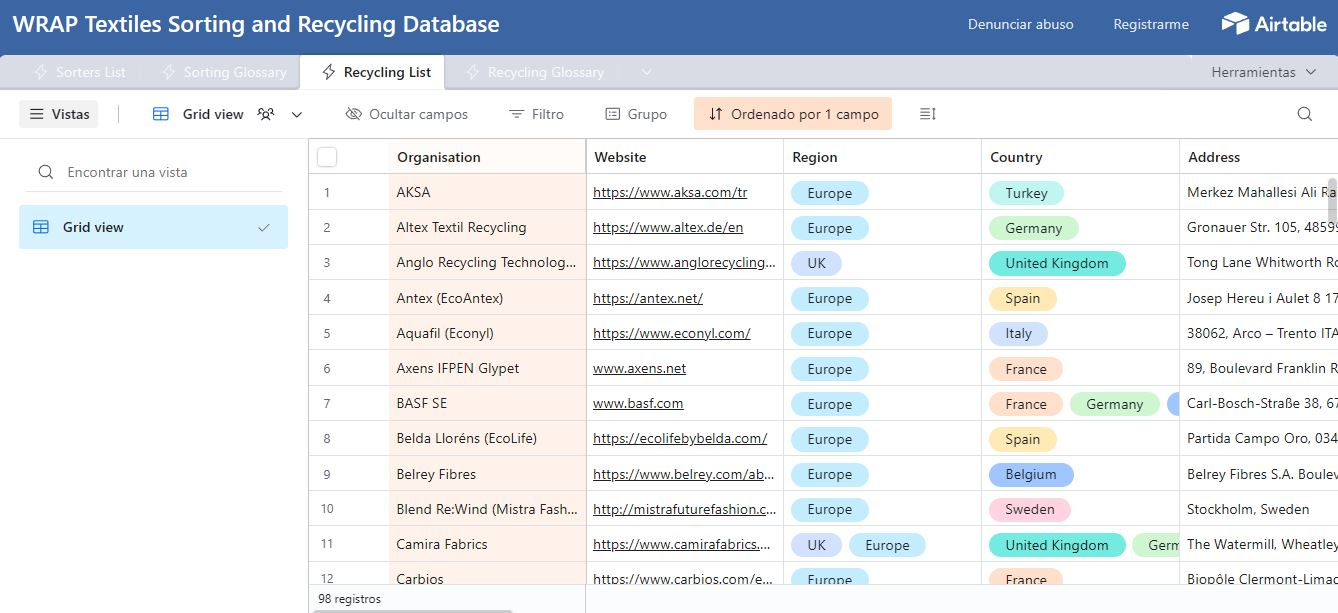Open the row height icon
Viewport: 1338px width, 613px height.
coord(927,114)
